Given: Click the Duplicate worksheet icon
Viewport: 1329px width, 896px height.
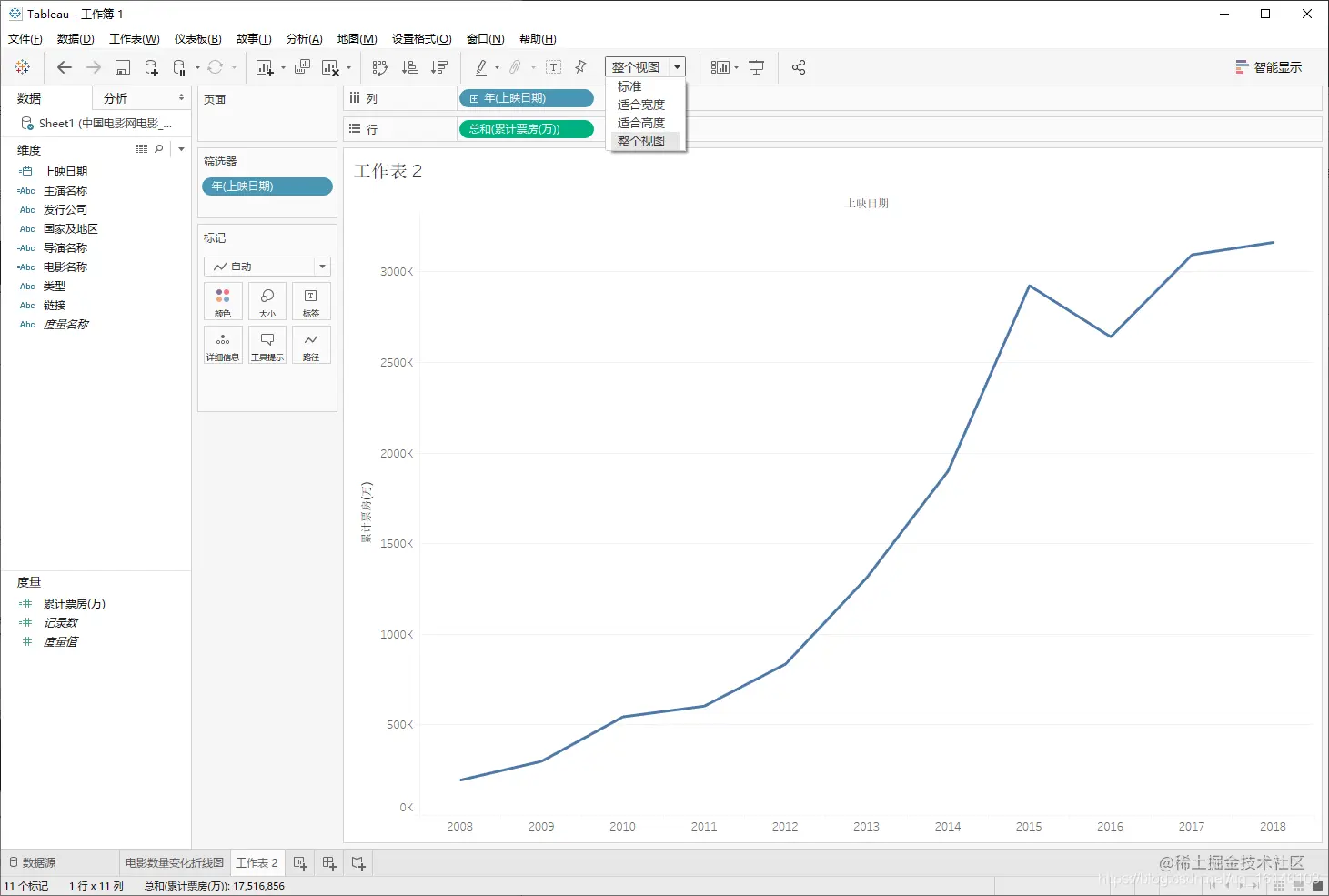Looking at the screenshot, I should click(303, 67).
